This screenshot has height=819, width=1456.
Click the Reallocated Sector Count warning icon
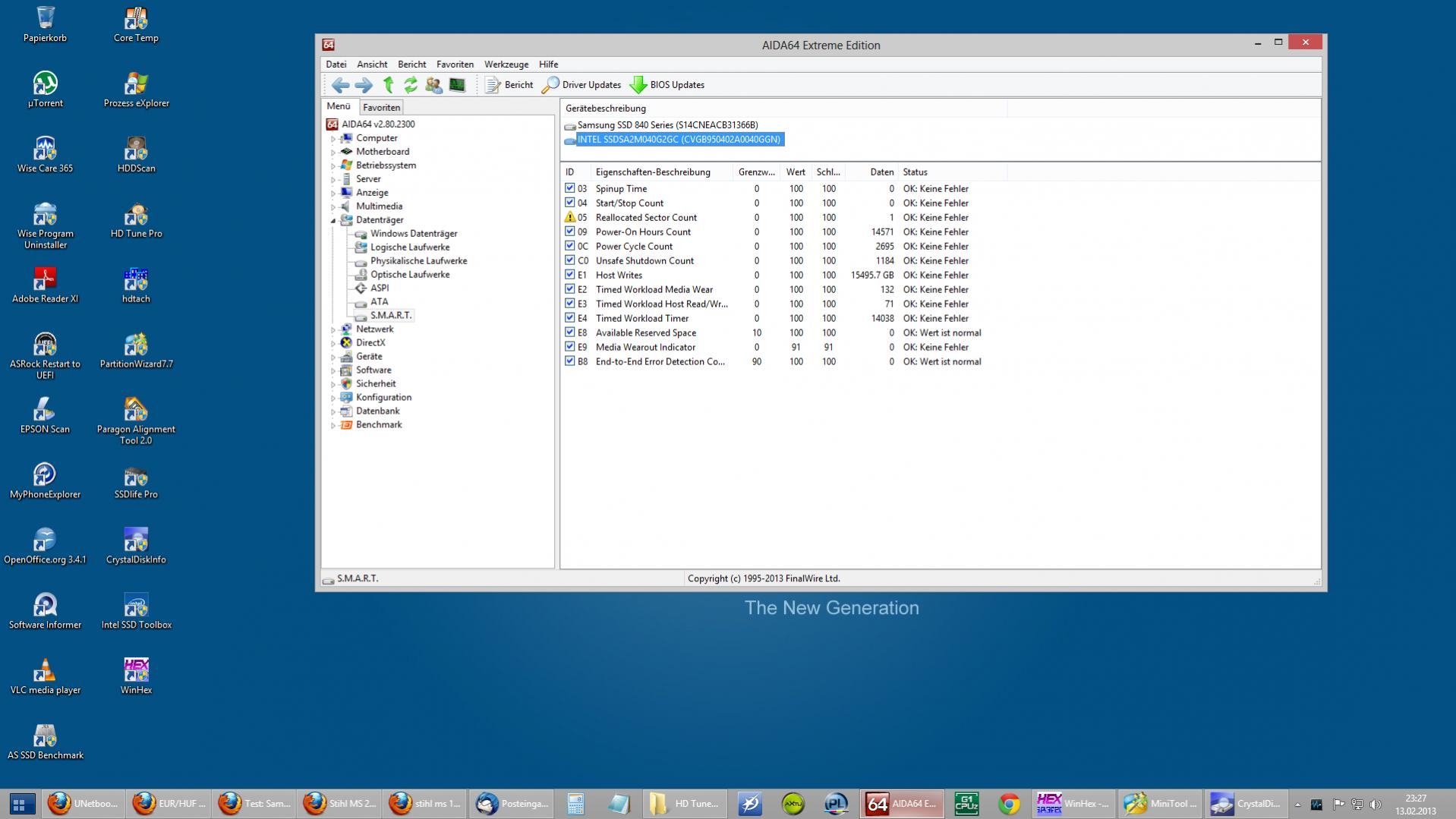570,217
